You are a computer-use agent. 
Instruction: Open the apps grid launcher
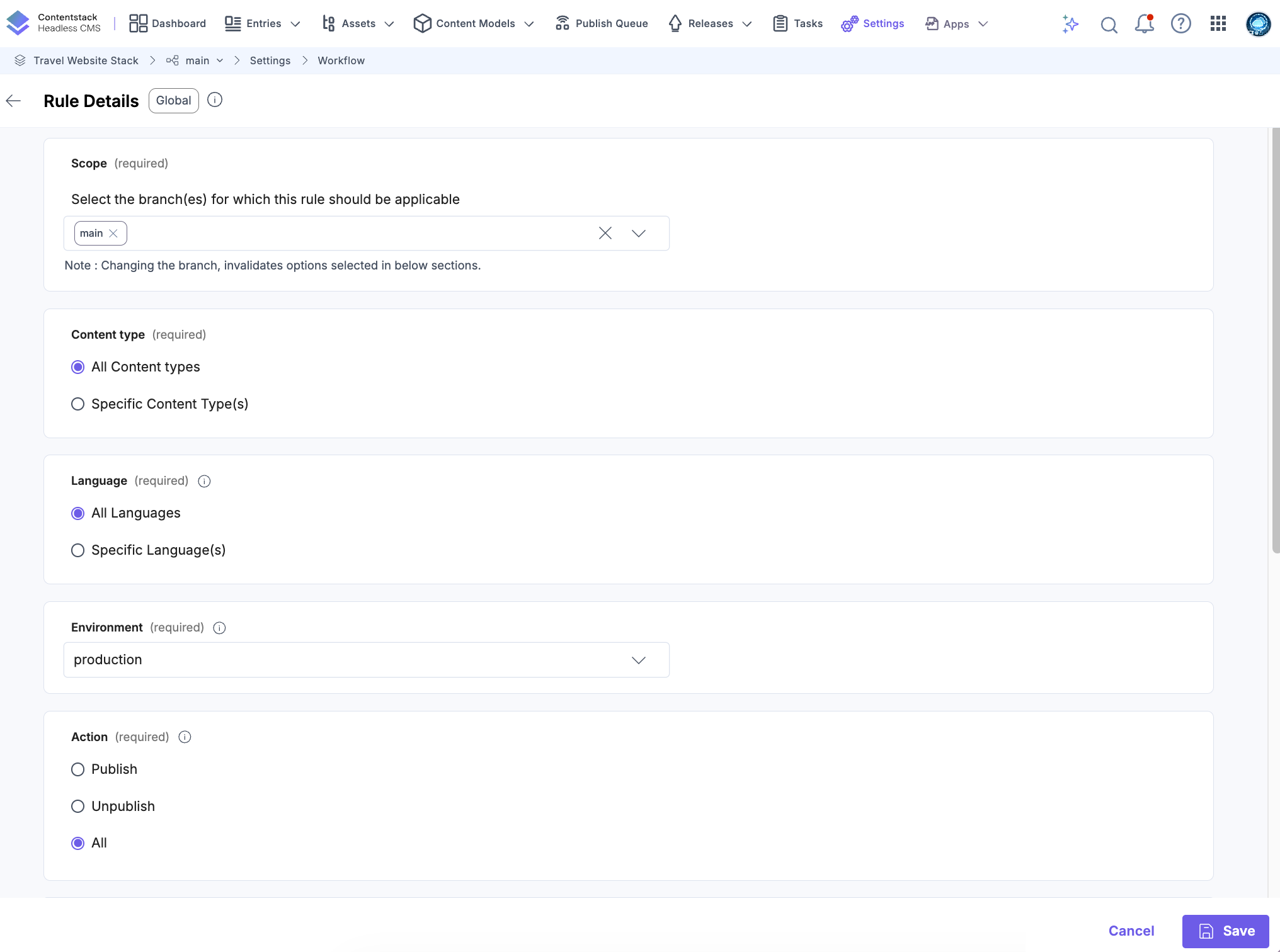(1218, 24)
